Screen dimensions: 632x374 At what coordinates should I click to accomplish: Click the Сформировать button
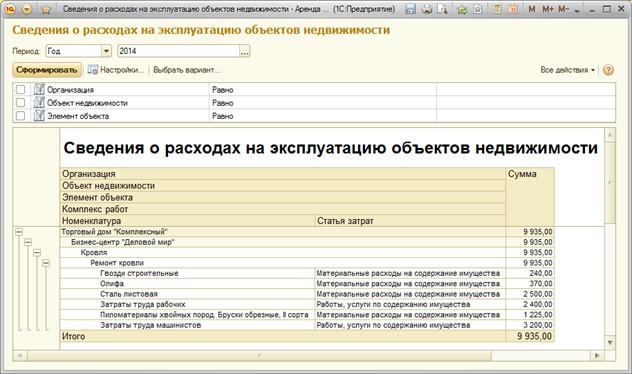(x=47, y=70)
